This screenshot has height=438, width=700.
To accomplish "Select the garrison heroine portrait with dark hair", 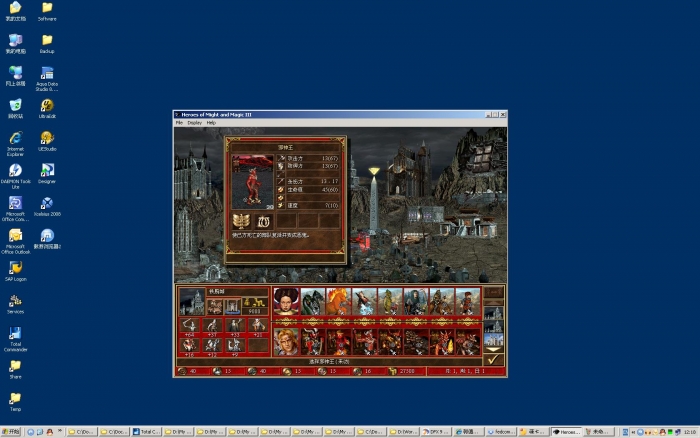I will click(286, 302).
